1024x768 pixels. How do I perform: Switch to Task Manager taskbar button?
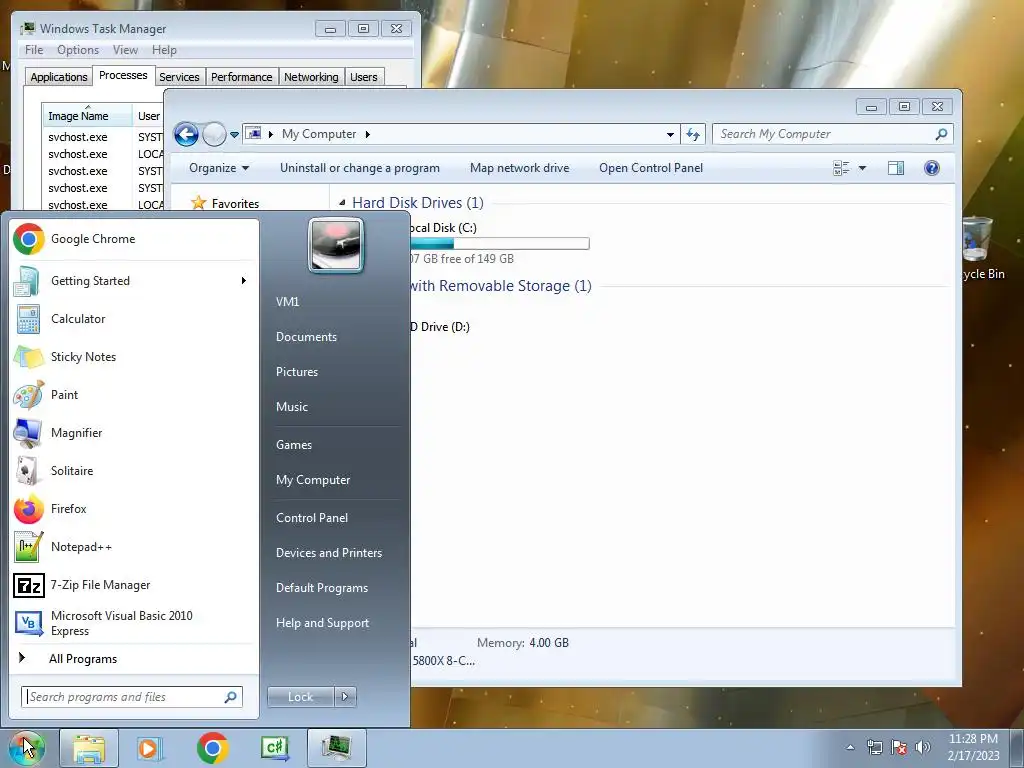tap(336, 748)
